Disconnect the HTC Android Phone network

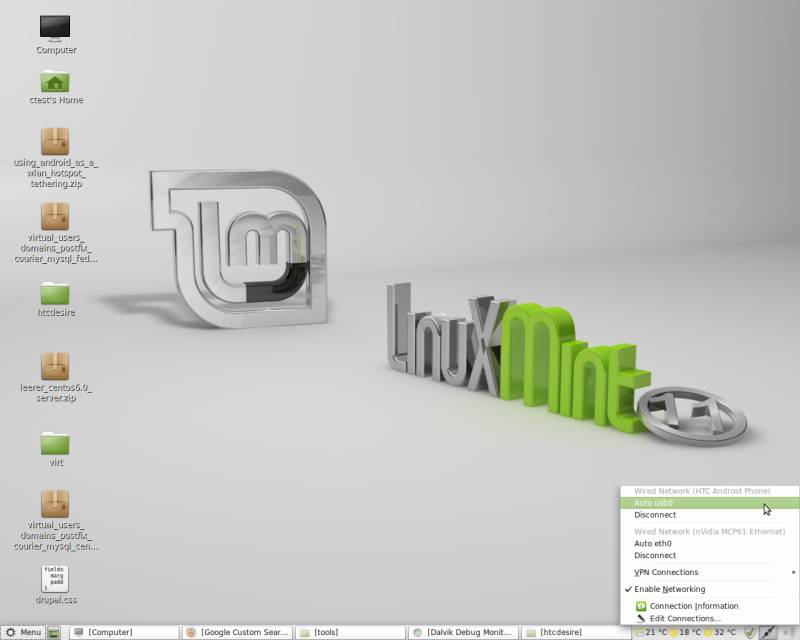pyautogui.click(x=710, y=515)
